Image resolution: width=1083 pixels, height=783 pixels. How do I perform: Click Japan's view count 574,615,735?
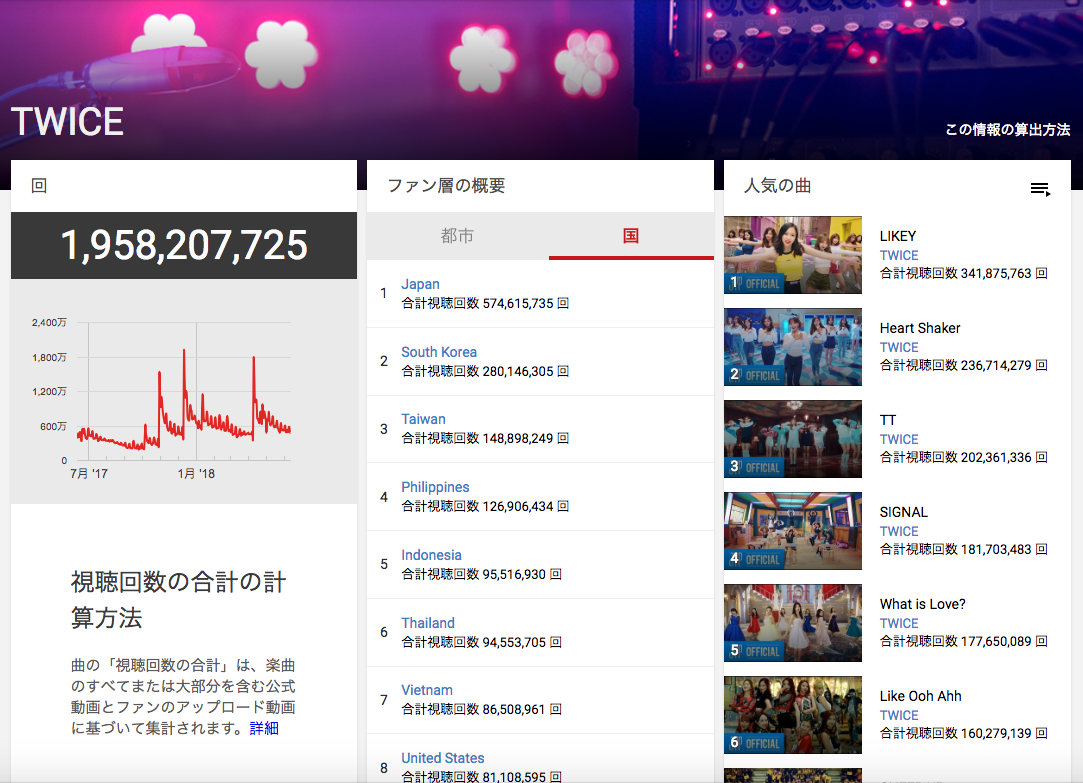coord(518,303)
